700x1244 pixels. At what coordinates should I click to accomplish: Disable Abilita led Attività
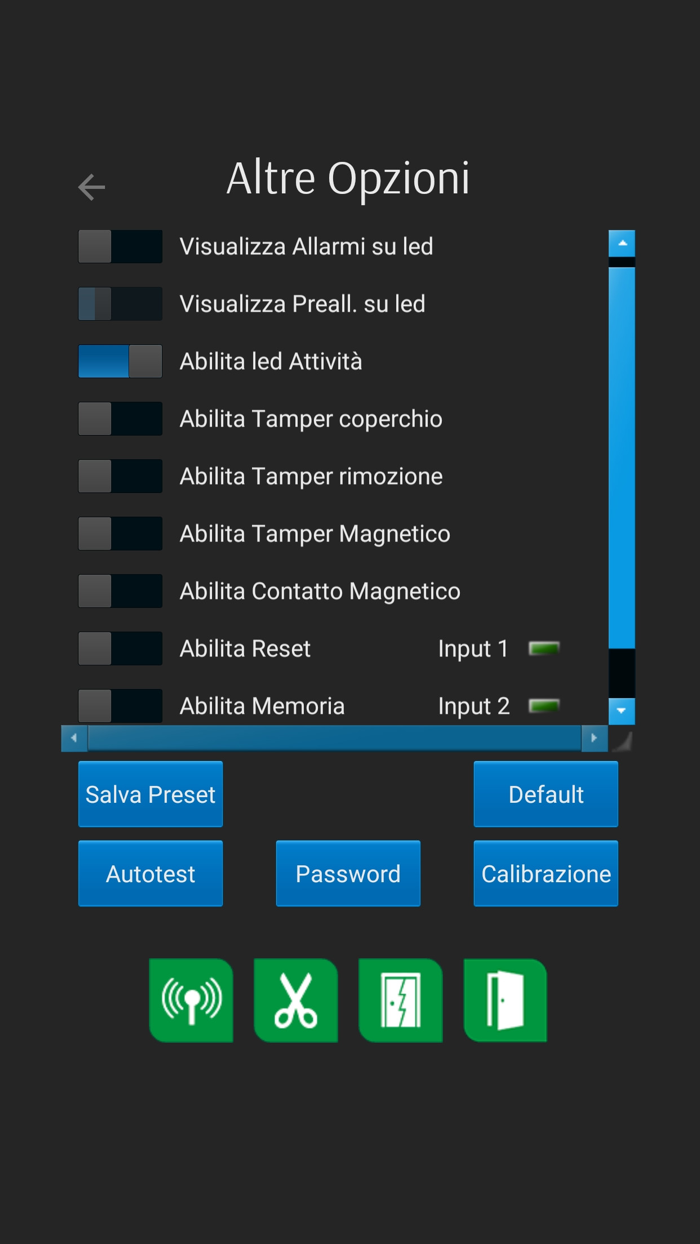click(120, 361)
